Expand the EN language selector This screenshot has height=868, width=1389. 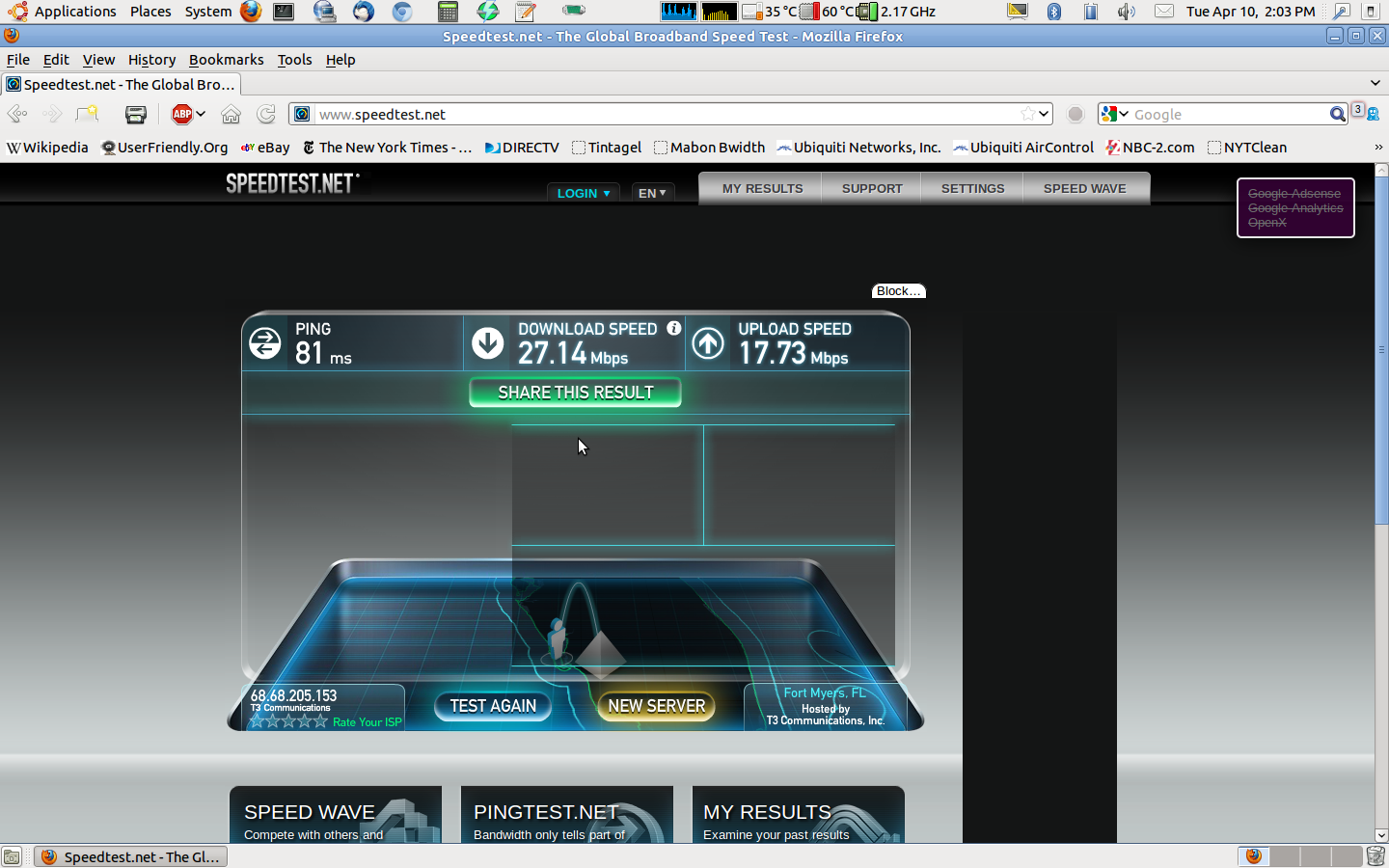tap(652, 193)
